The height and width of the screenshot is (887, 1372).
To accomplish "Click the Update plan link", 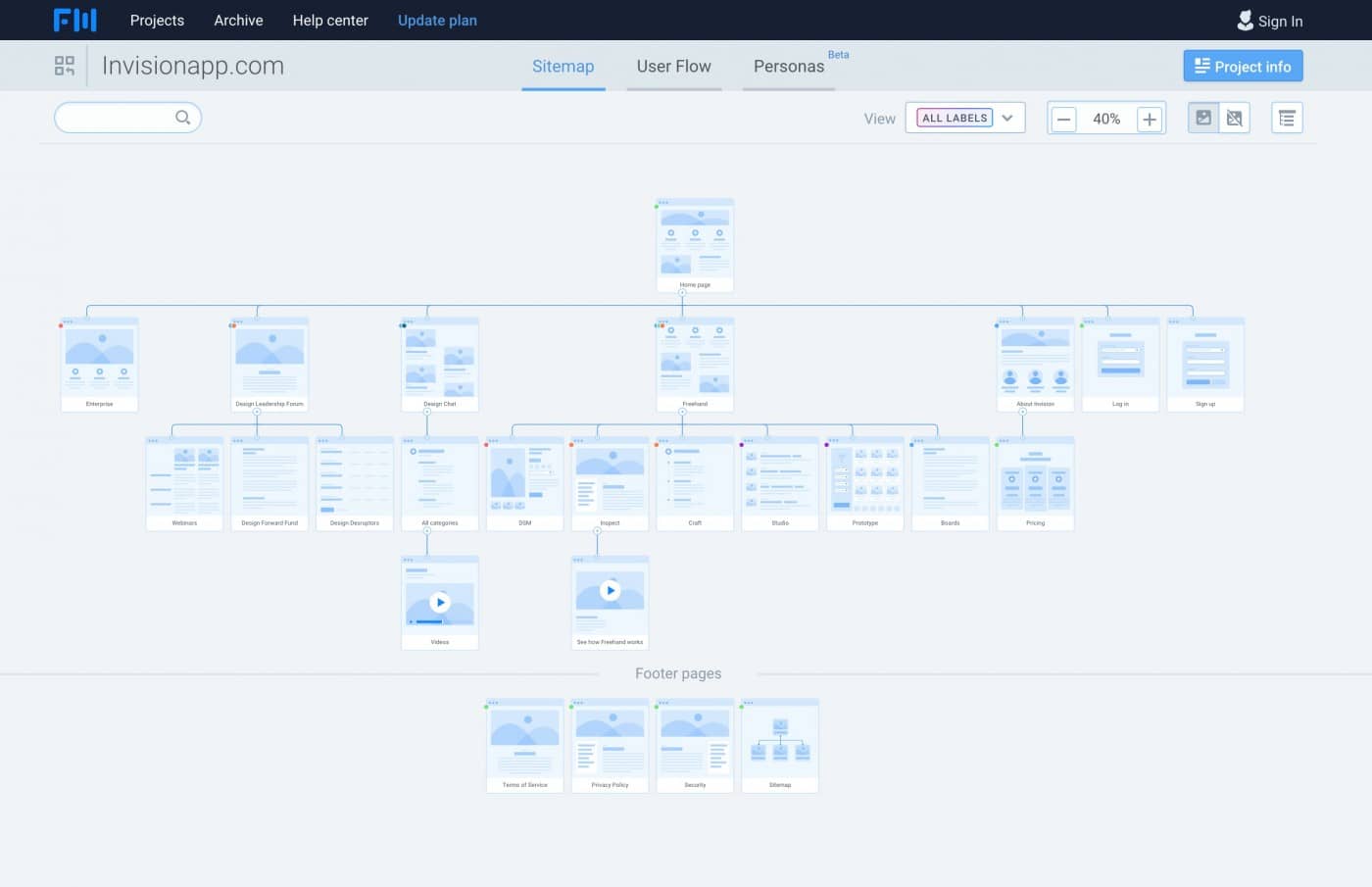I will coord(437,20).
